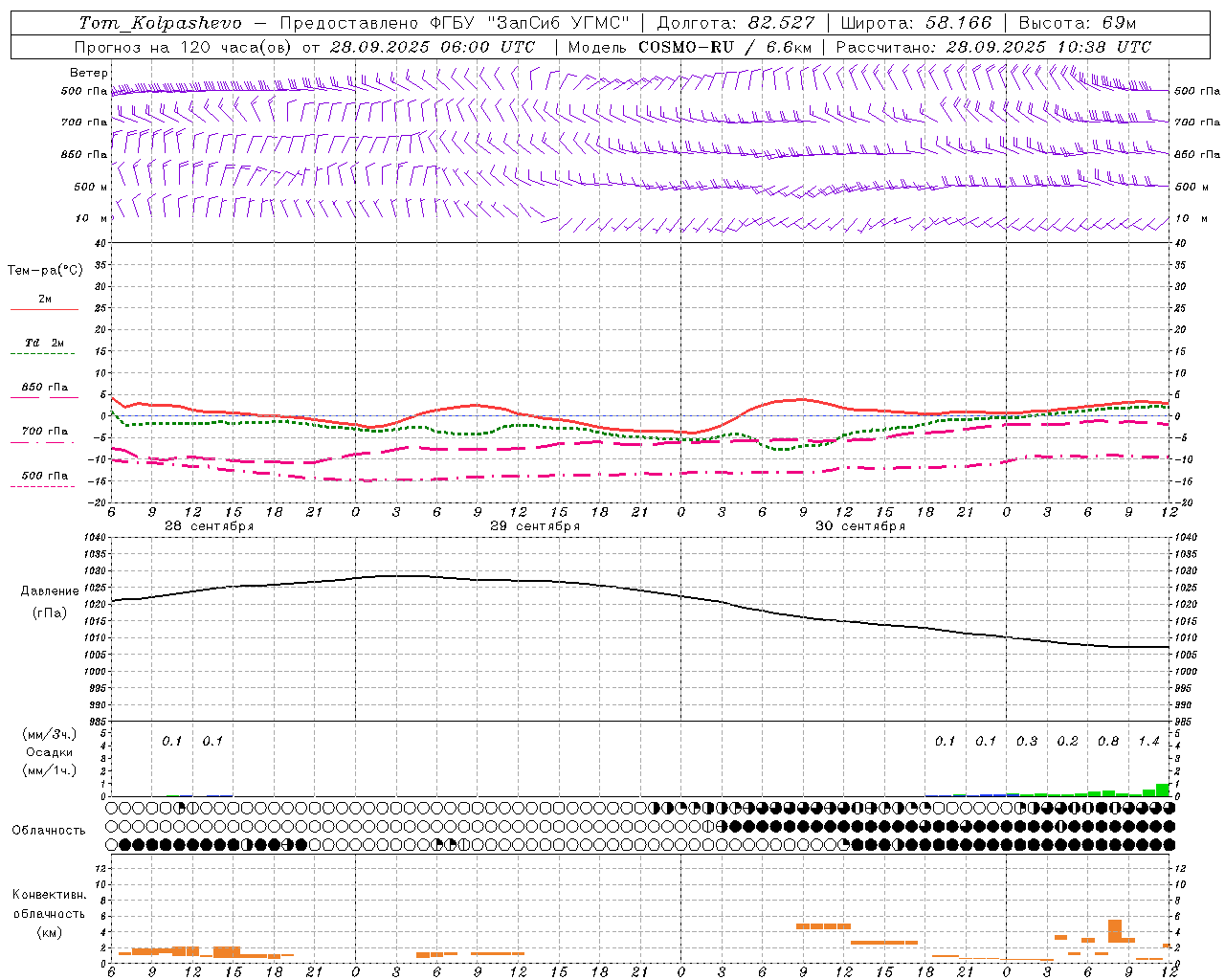
Task: Click the latitude field Широта: 58.166
Action: [917, 23]
